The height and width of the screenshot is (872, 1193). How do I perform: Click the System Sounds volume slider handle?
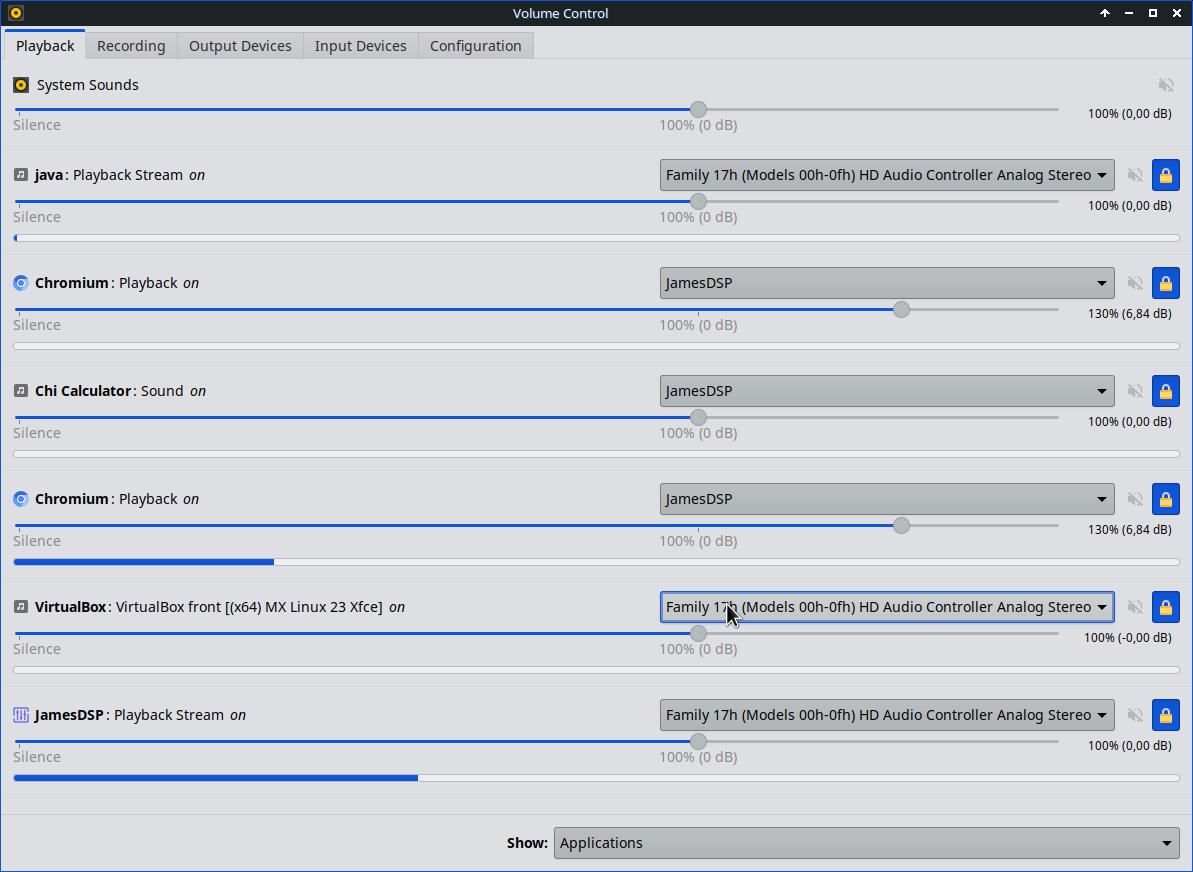[x=699, y=109]
